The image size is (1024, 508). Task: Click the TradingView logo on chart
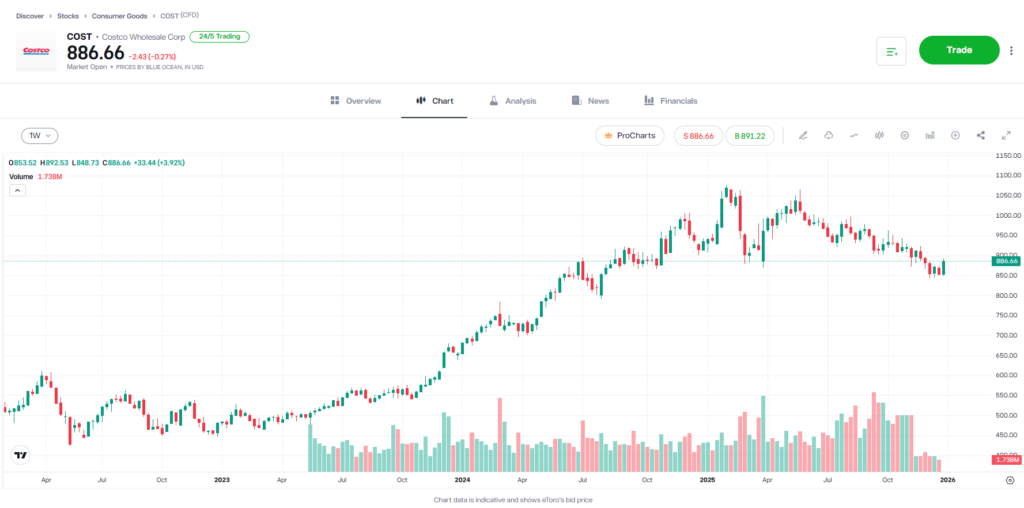point(19,456)
